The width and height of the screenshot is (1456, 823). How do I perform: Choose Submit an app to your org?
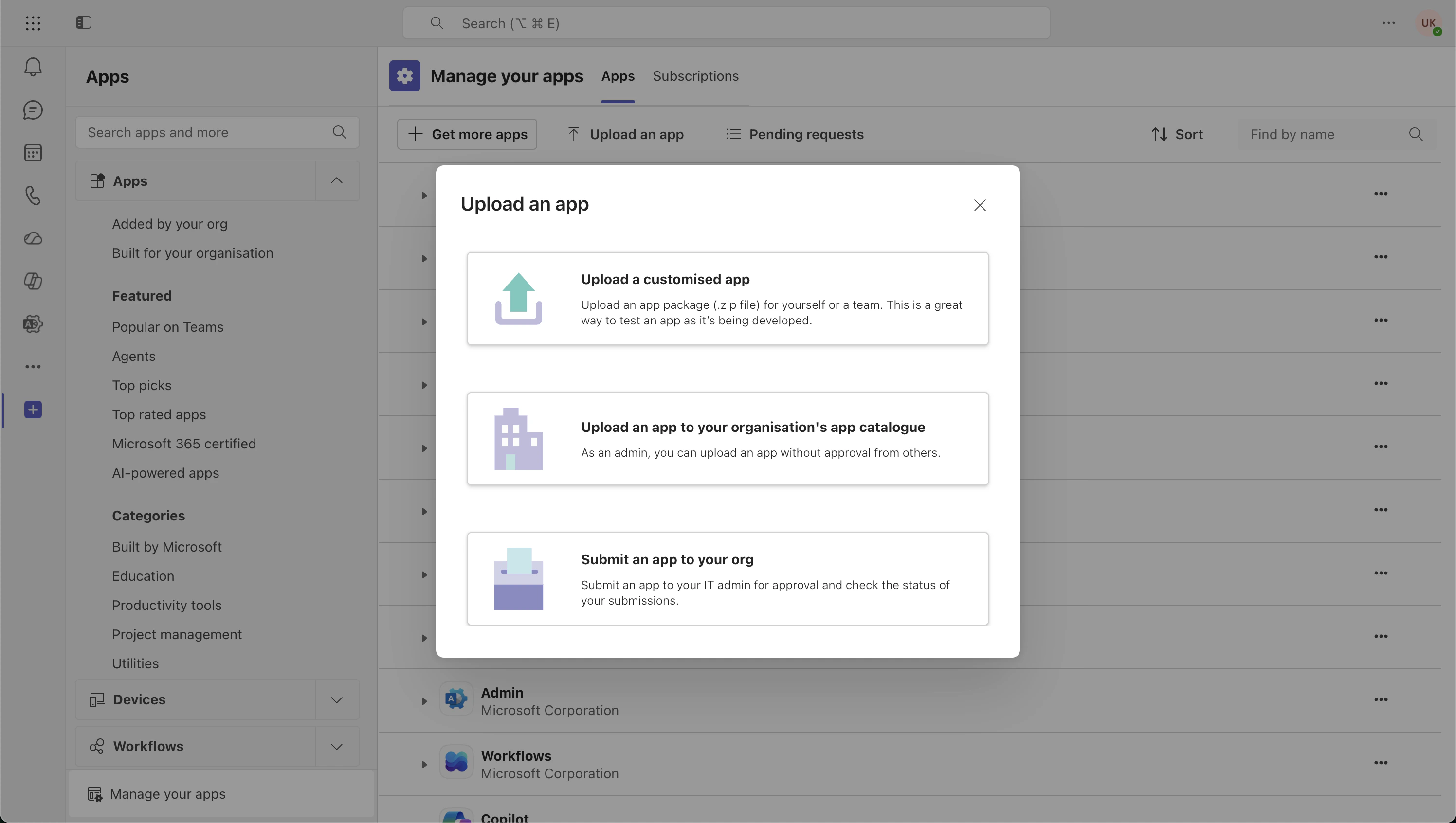click(x=728, y=579)
